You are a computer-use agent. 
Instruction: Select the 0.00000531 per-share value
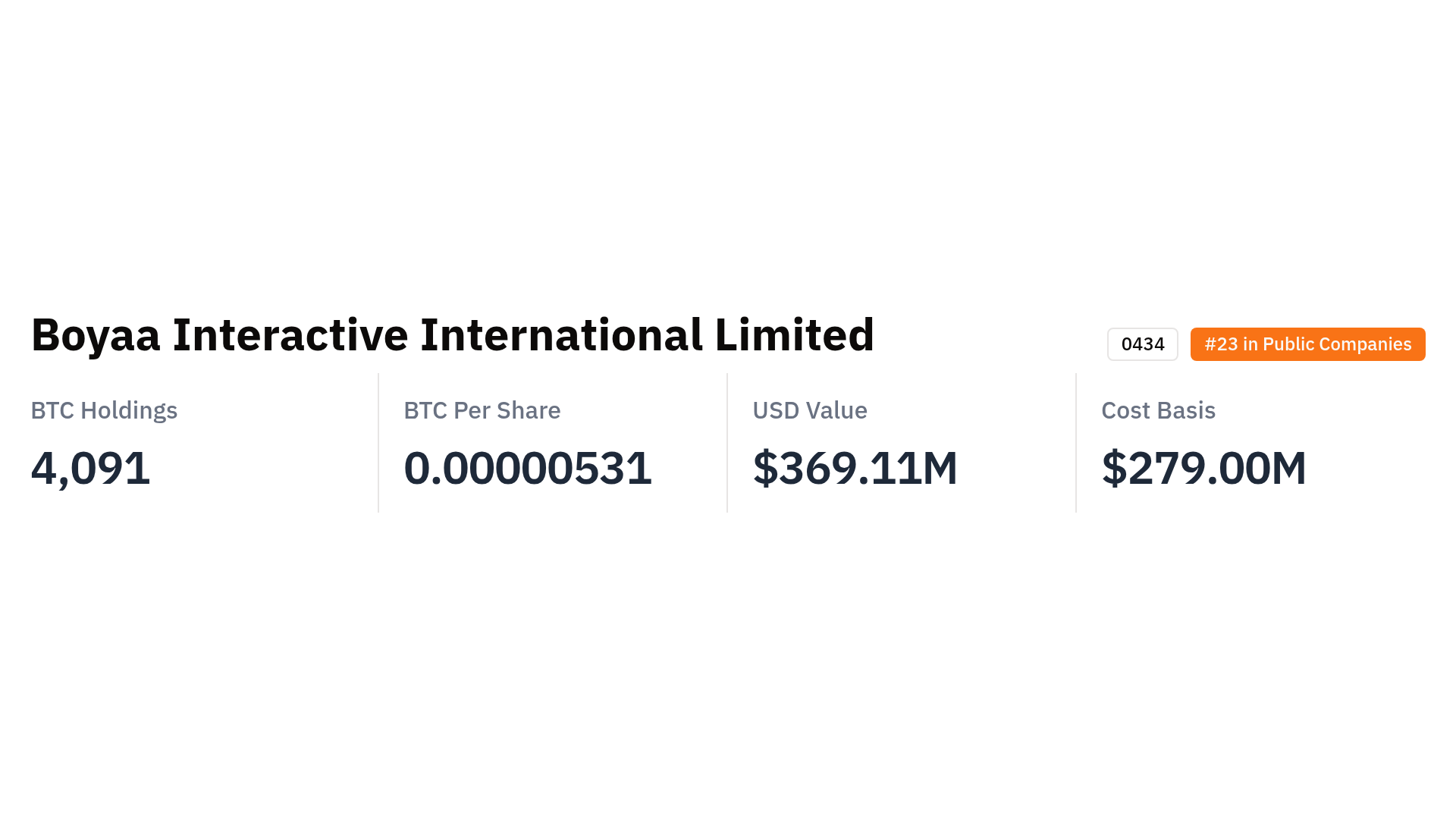point(527,468)
